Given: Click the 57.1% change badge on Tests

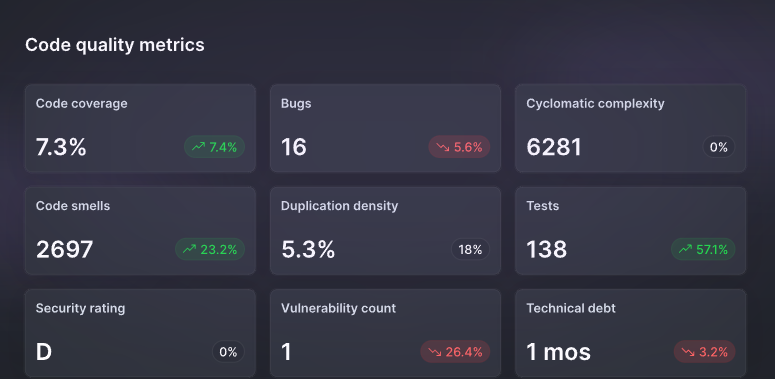Looking at the screenshot, I should (x=703, y=250).
